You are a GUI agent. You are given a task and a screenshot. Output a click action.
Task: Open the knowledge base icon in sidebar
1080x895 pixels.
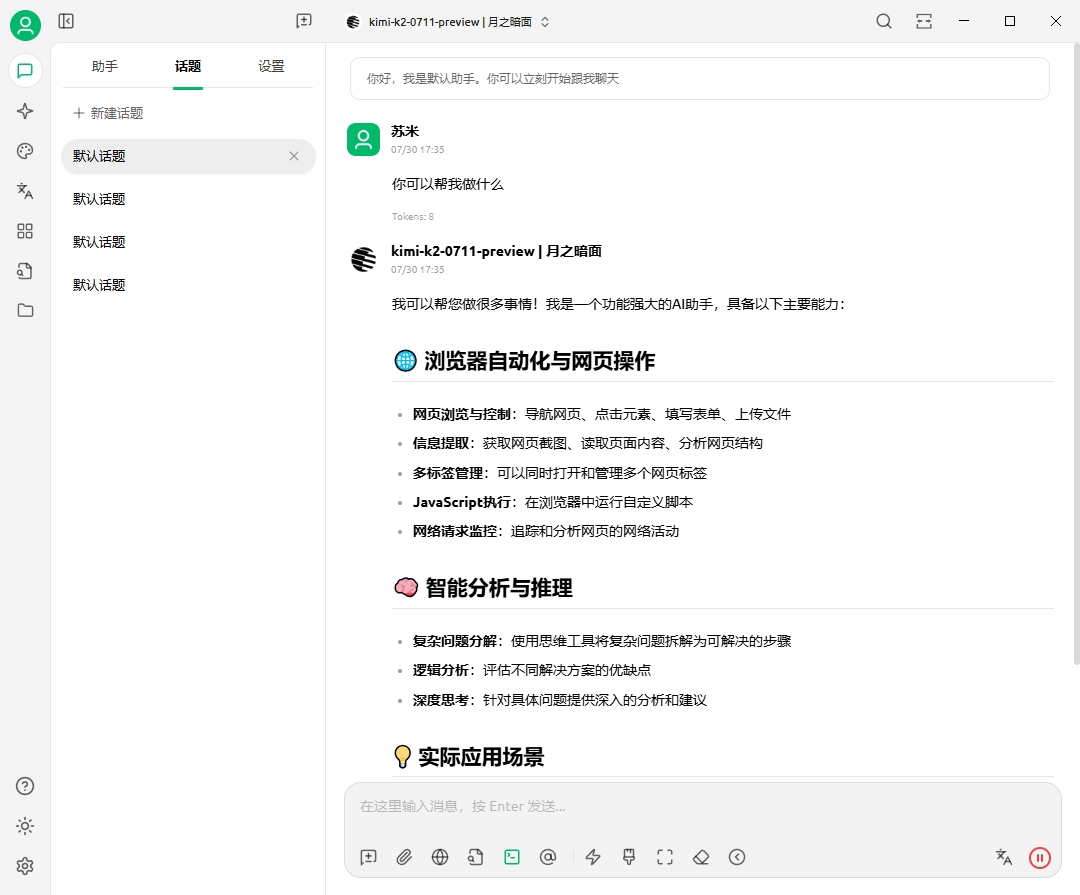(x=25, y=271)
